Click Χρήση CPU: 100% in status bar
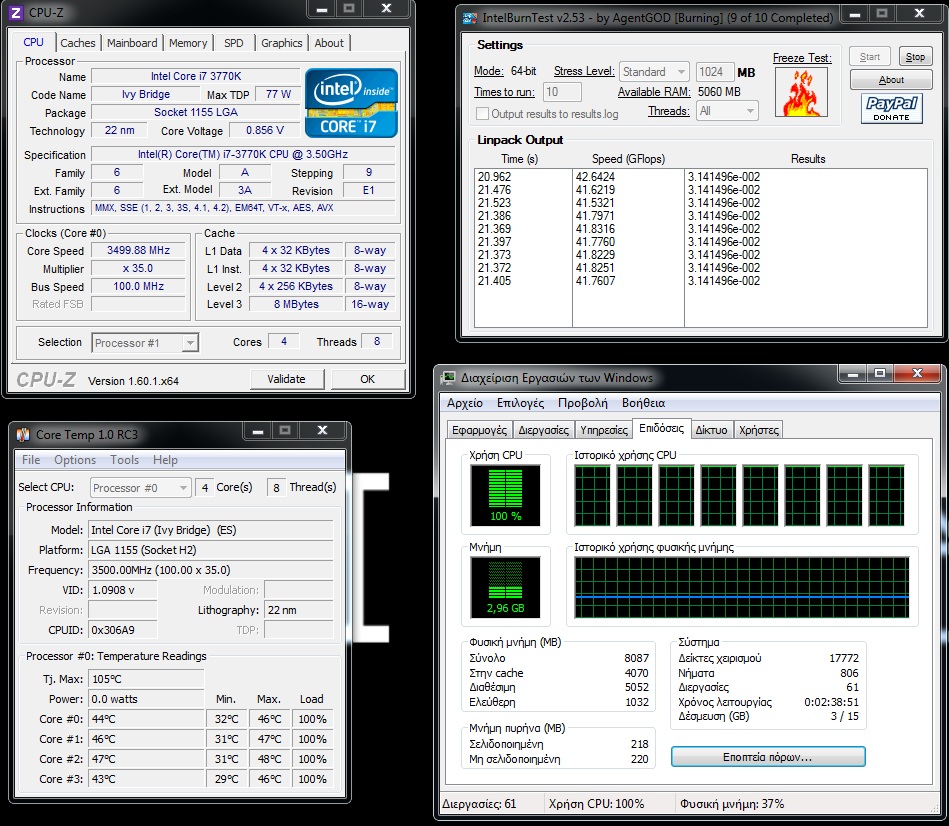Image resolution: width=949 pixels, height=826 pixels. (x=596, y=804)
